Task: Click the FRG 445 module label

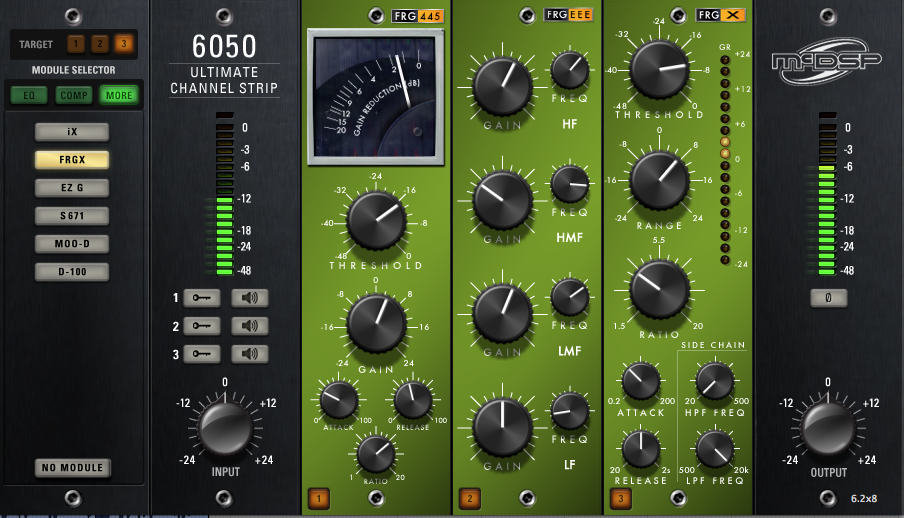Action: tap(417, 16)
